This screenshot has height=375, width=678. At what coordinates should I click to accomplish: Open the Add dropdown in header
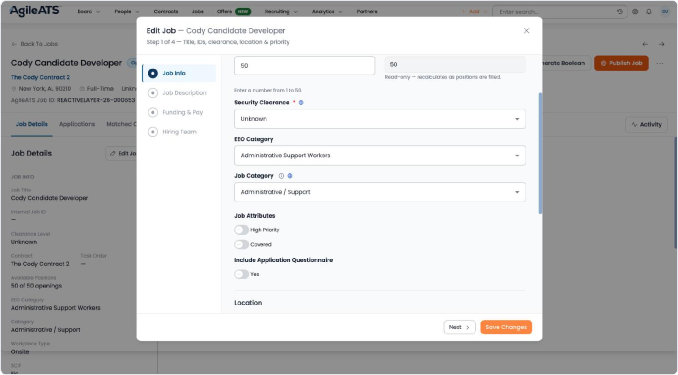click(x=474, y=12)
